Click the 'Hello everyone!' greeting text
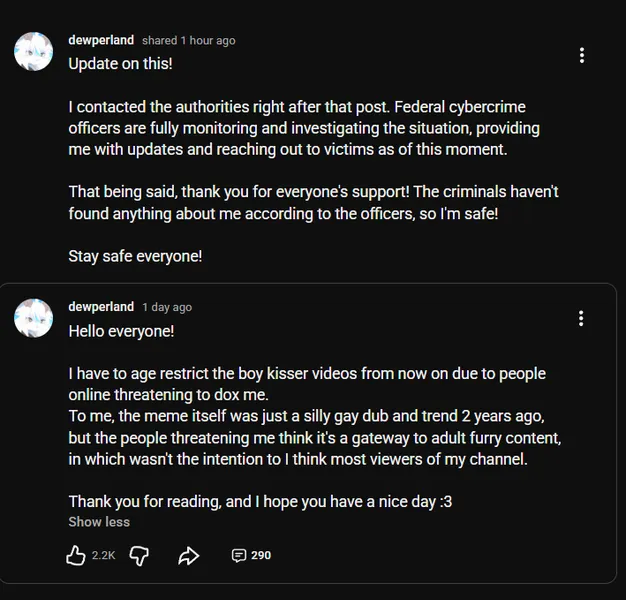Image resolution: width=626 pixels, height=600 pixels. point(121,330)
